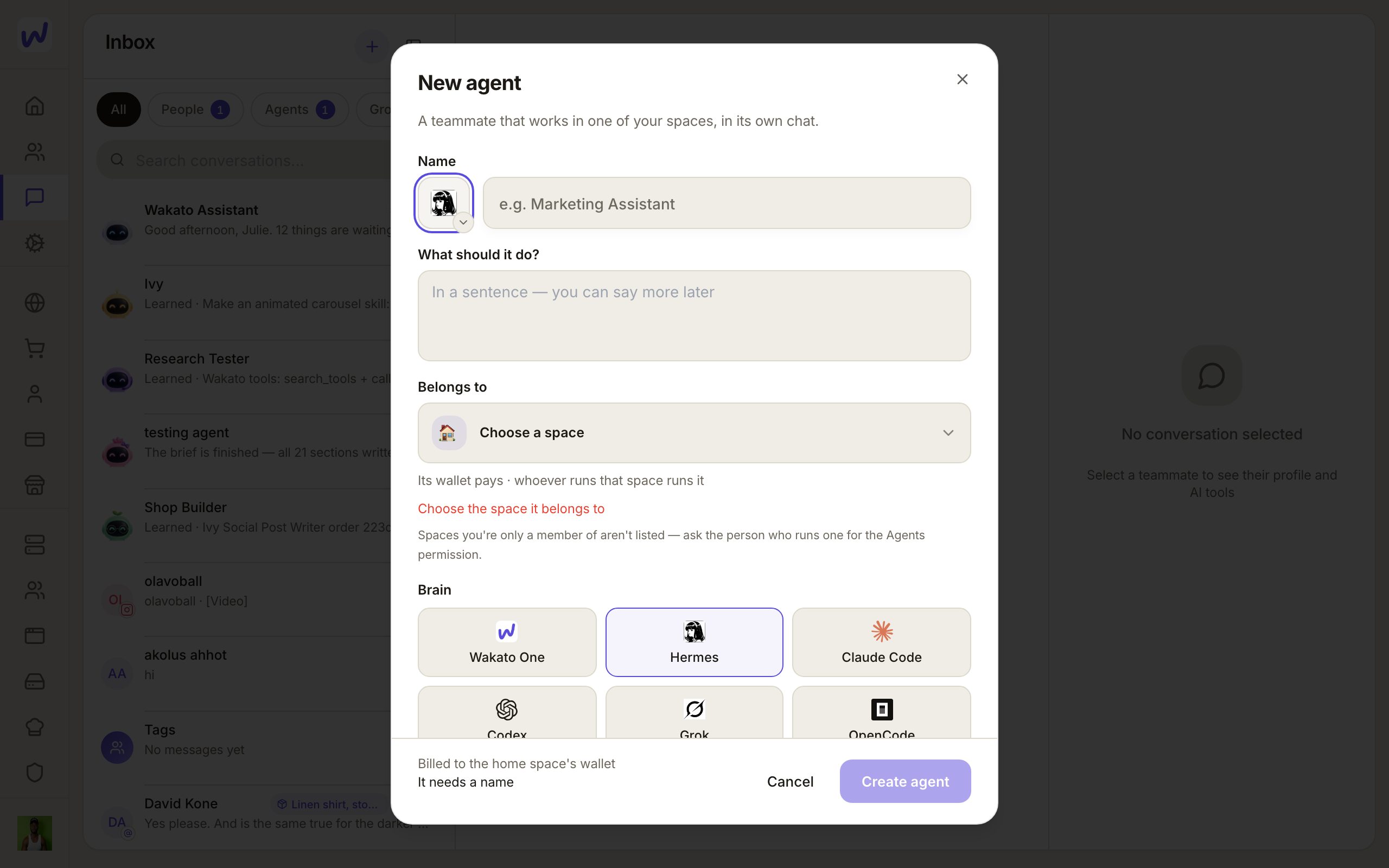Screen dimensions: 1389x868
Task: Switch to the People inbox filter
Action: click(195, 110)
